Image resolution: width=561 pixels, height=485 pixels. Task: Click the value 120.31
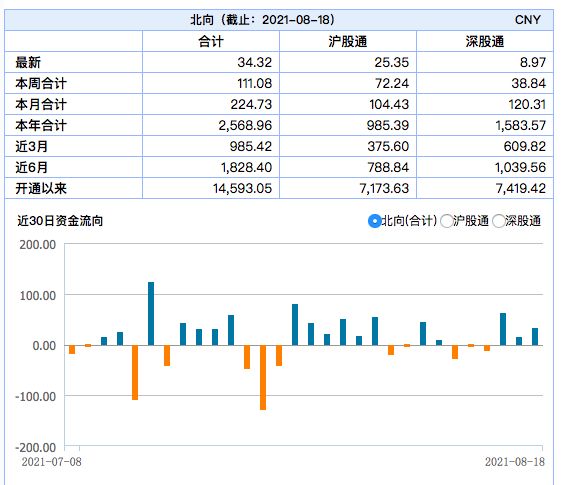527,104
